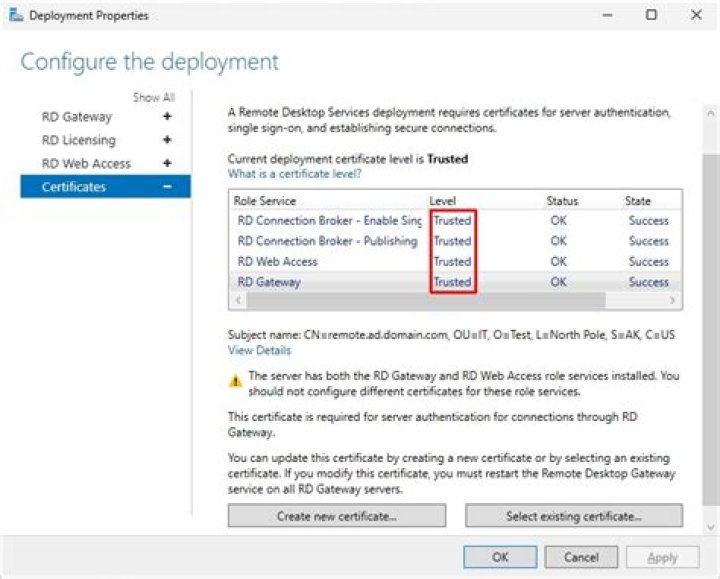Screen dimensions: 720x579
Task: Dismiss dialog with Cancel button
Action: pos(581,557)
